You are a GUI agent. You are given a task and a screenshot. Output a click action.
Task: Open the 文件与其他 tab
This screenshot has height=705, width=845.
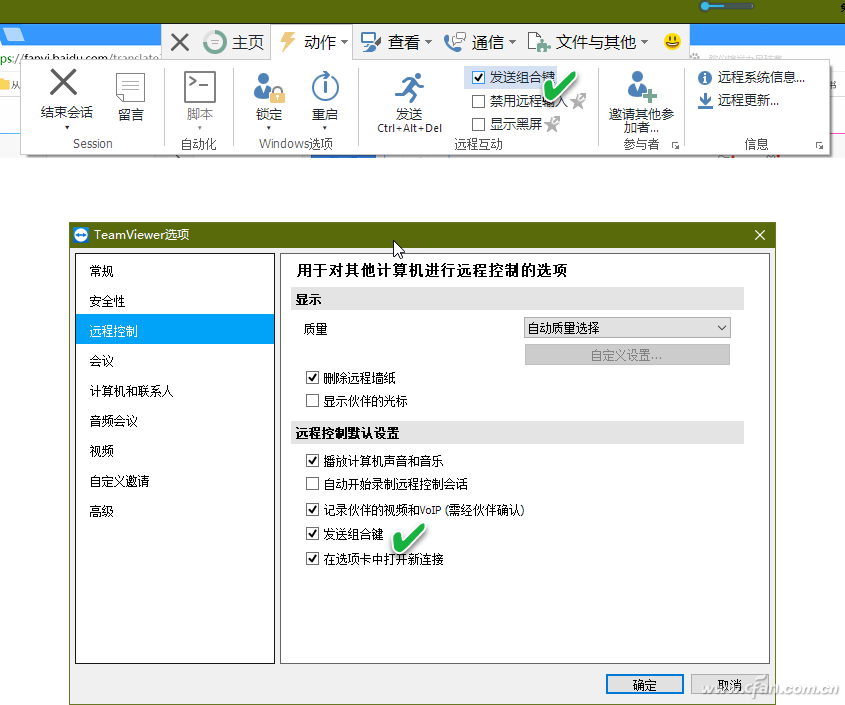[x=587, y=42]
